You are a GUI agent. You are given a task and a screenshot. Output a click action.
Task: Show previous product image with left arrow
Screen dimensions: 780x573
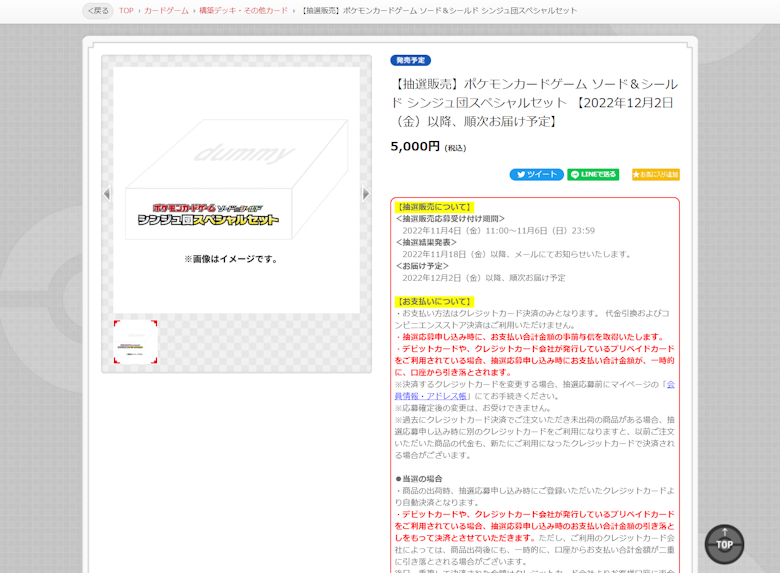[106, 193]
